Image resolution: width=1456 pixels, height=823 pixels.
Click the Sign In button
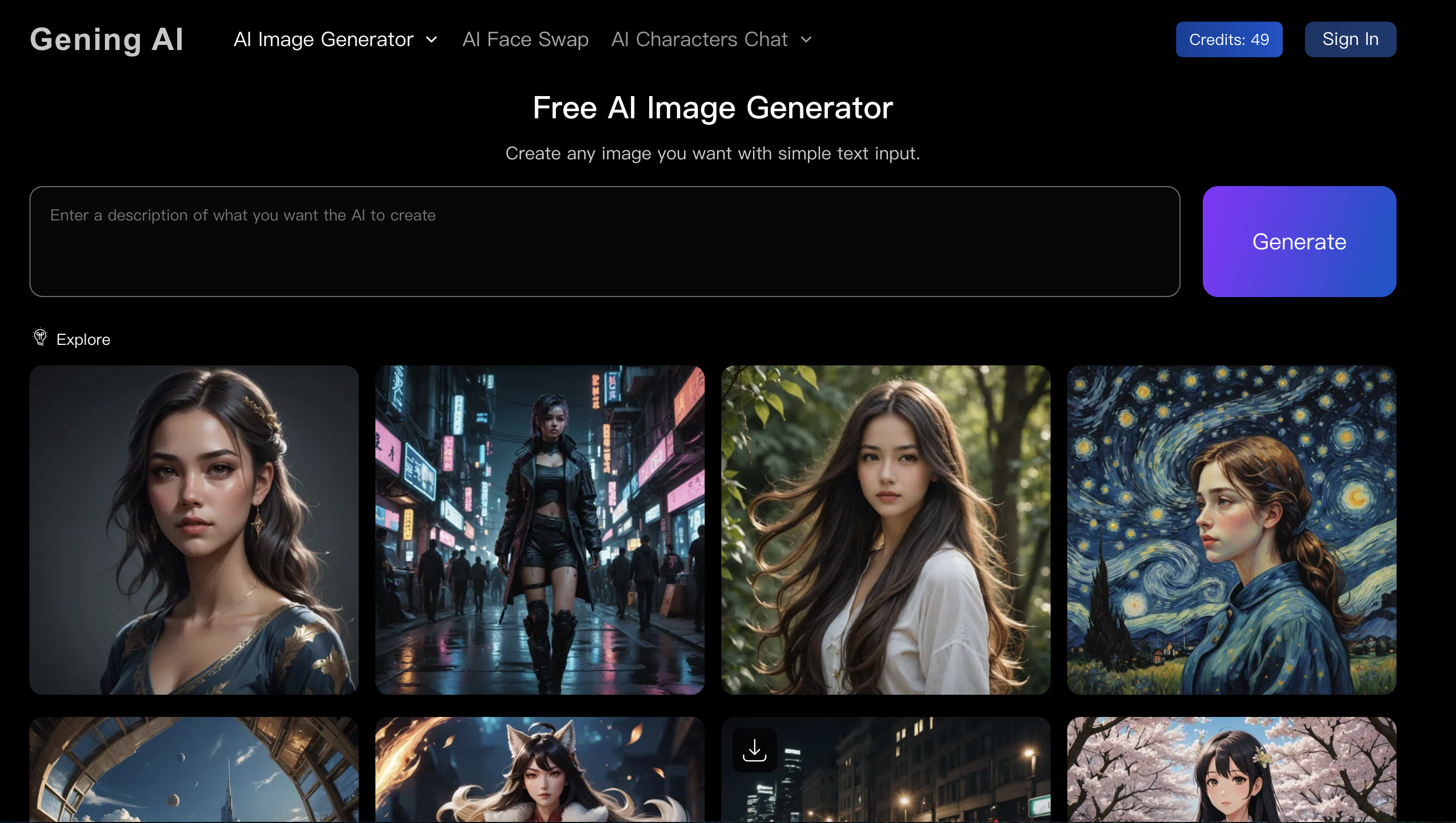point(1350,39)
